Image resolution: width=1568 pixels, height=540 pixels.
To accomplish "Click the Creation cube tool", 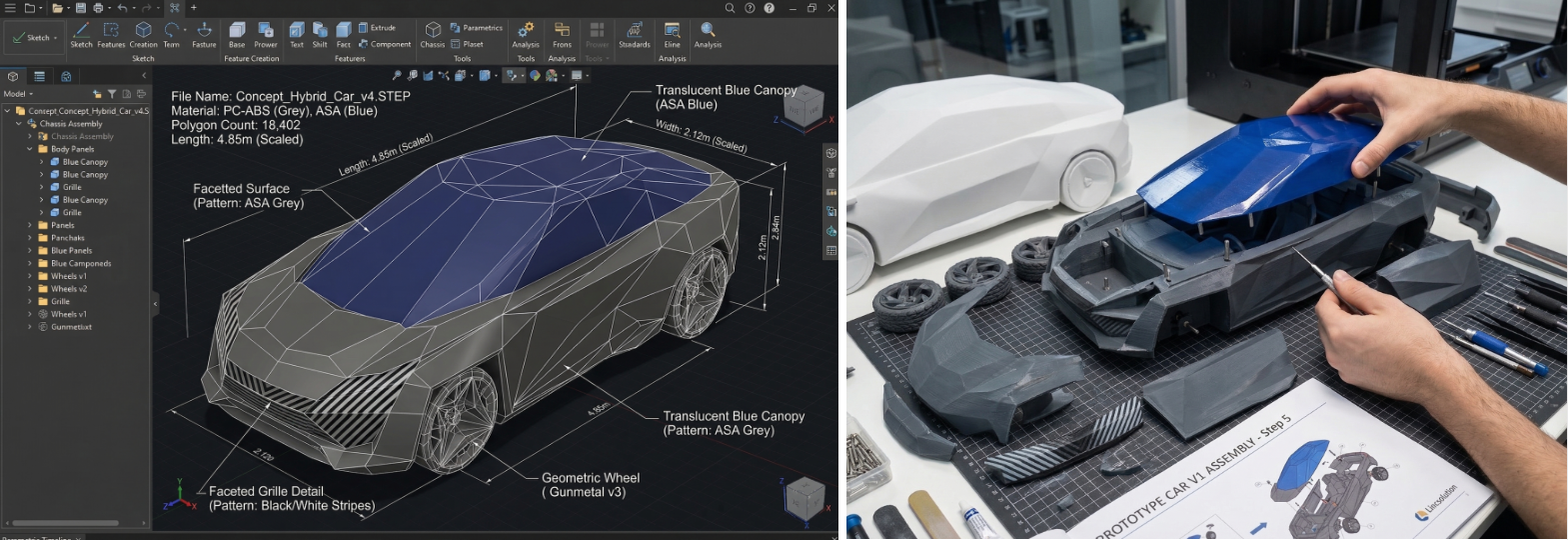I will point(144,35).
